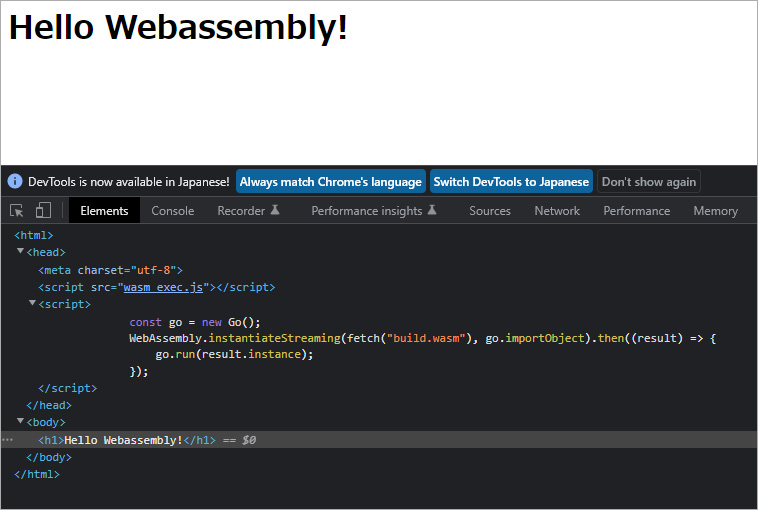The height and width of the screenshot is (510, 758).
Task: Click Don't show again button
Action: click(649, 181)
